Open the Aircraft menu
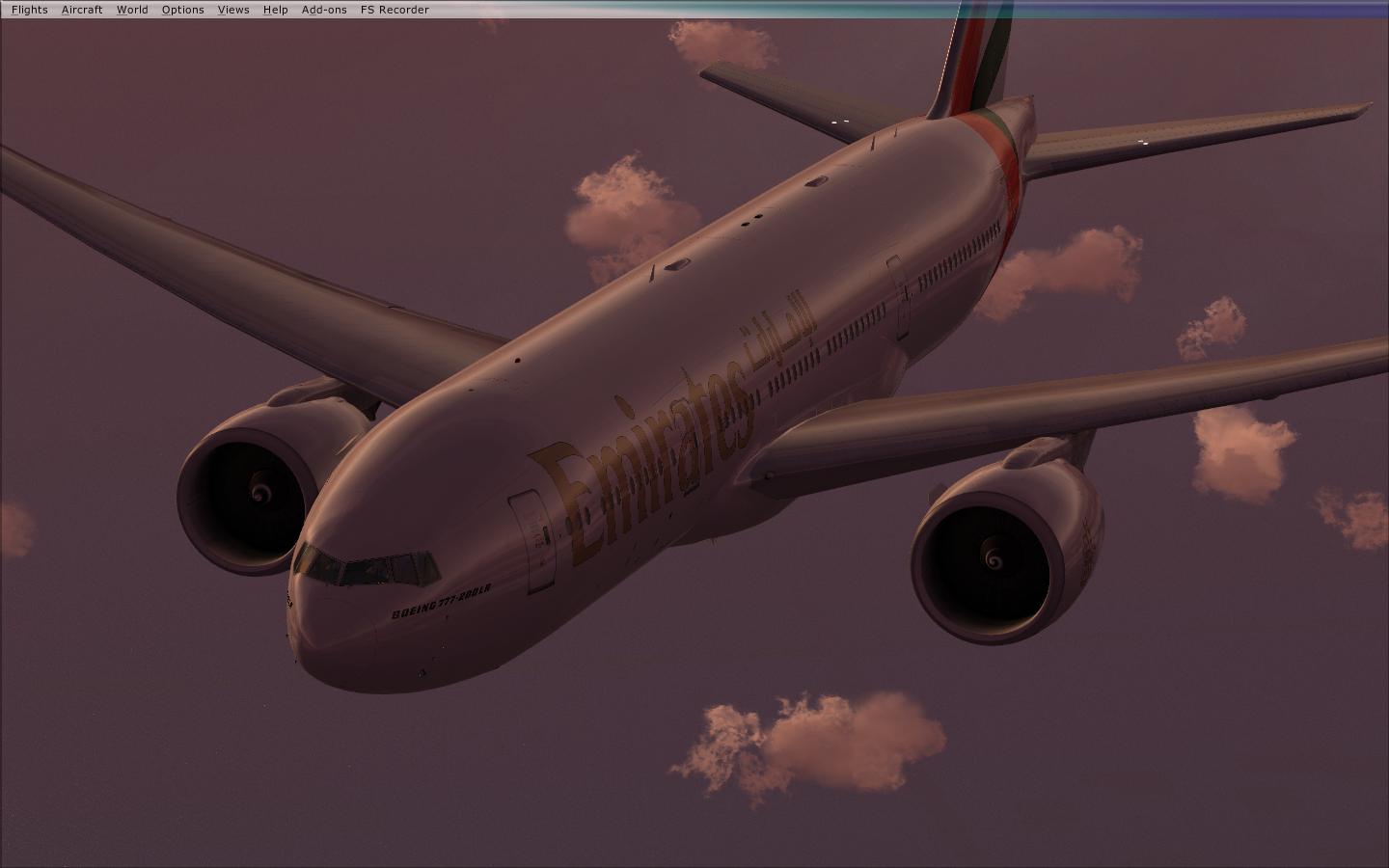1389x868 pixels. click(x=82, y=10)
